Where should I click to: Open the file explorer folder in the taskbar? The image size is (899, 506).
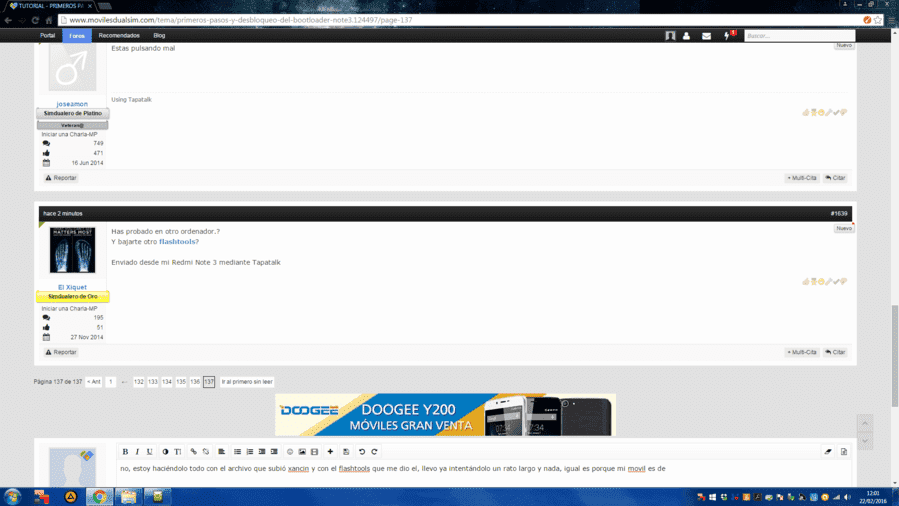[x=128, y=497]
